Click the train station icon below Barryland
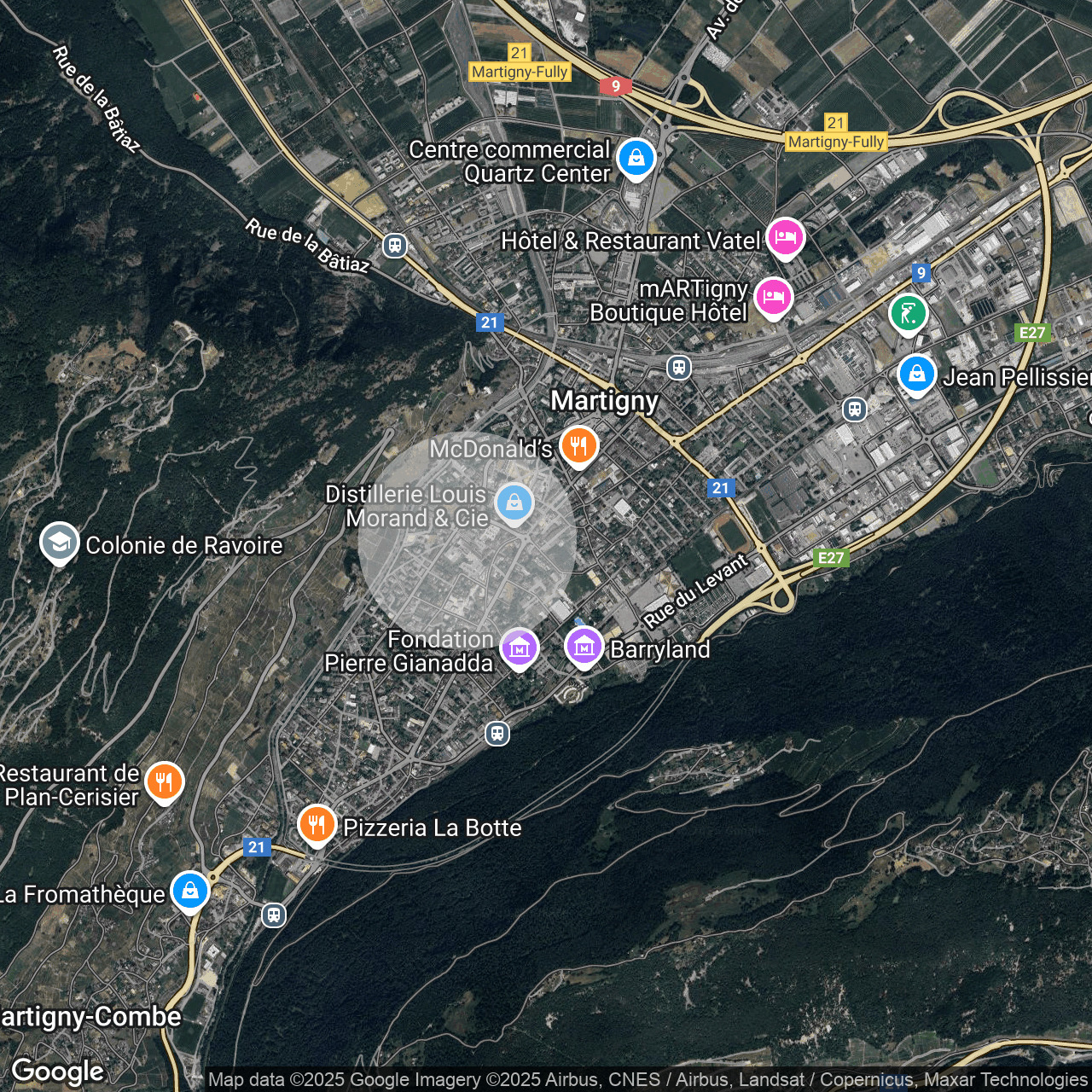This screenshot has height=1092, width=1092. point(497,733)
